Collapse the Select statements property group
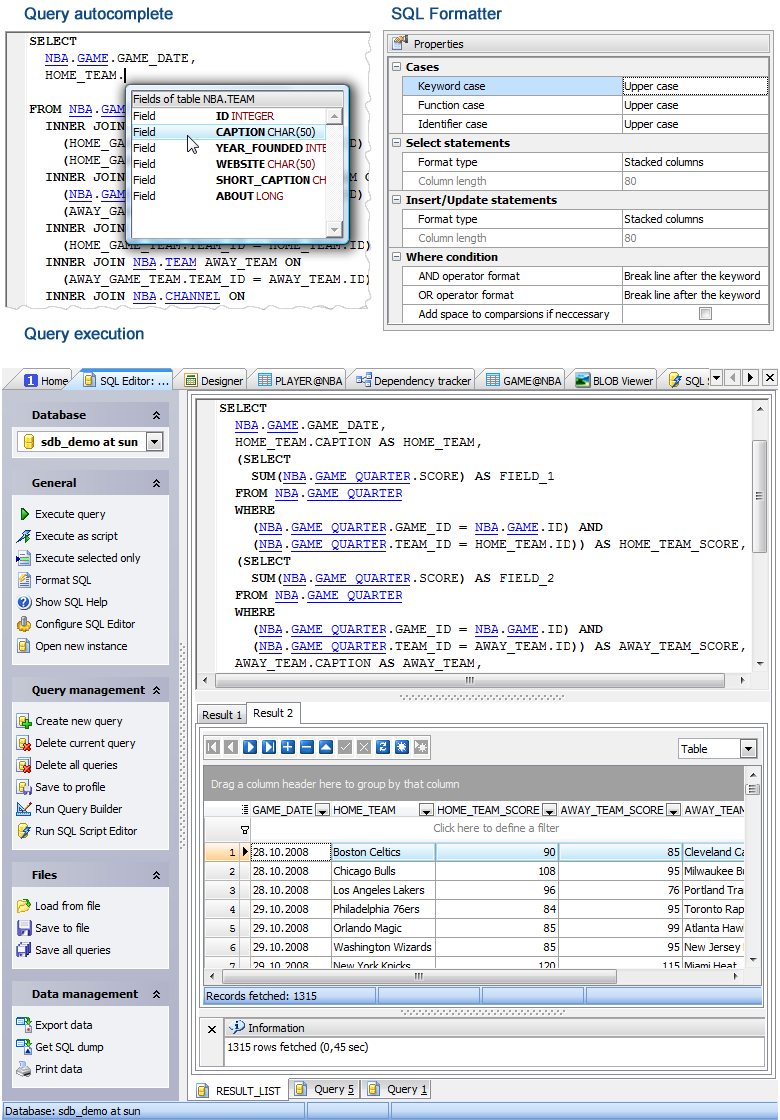Viewport: 780px width, 1120px height. pos(396,143)
